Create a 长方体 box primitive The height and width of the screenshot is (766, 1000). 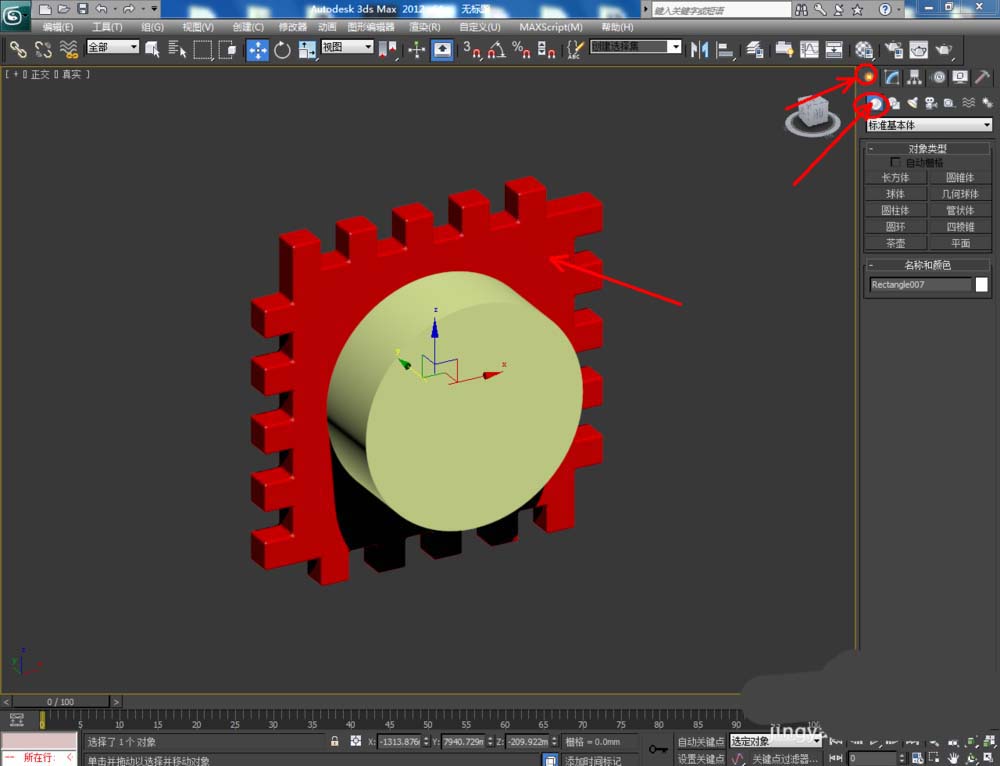[x=895, y=178]
